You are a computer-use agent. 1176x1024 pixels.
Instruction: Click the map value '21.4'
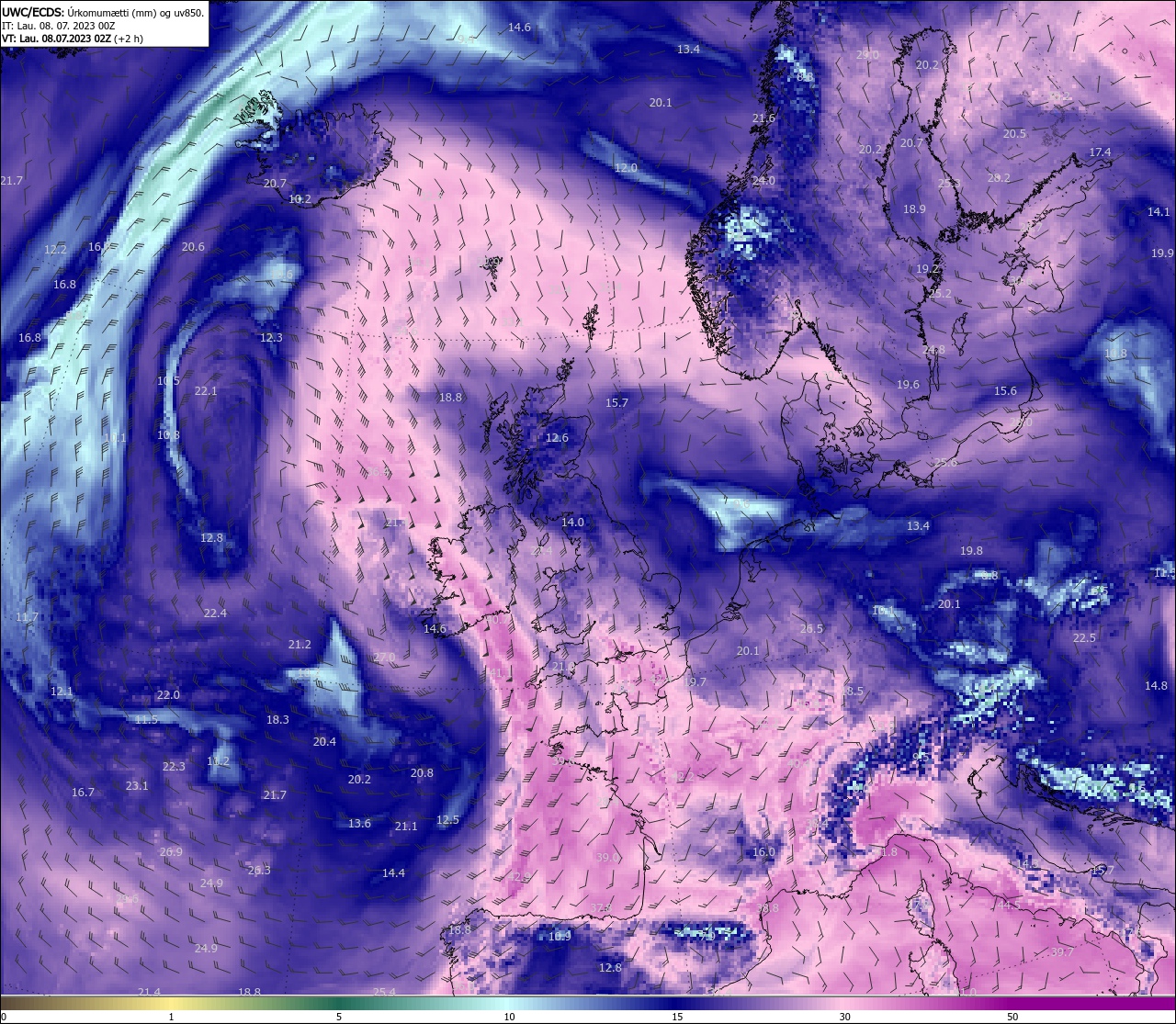point(149,993)
